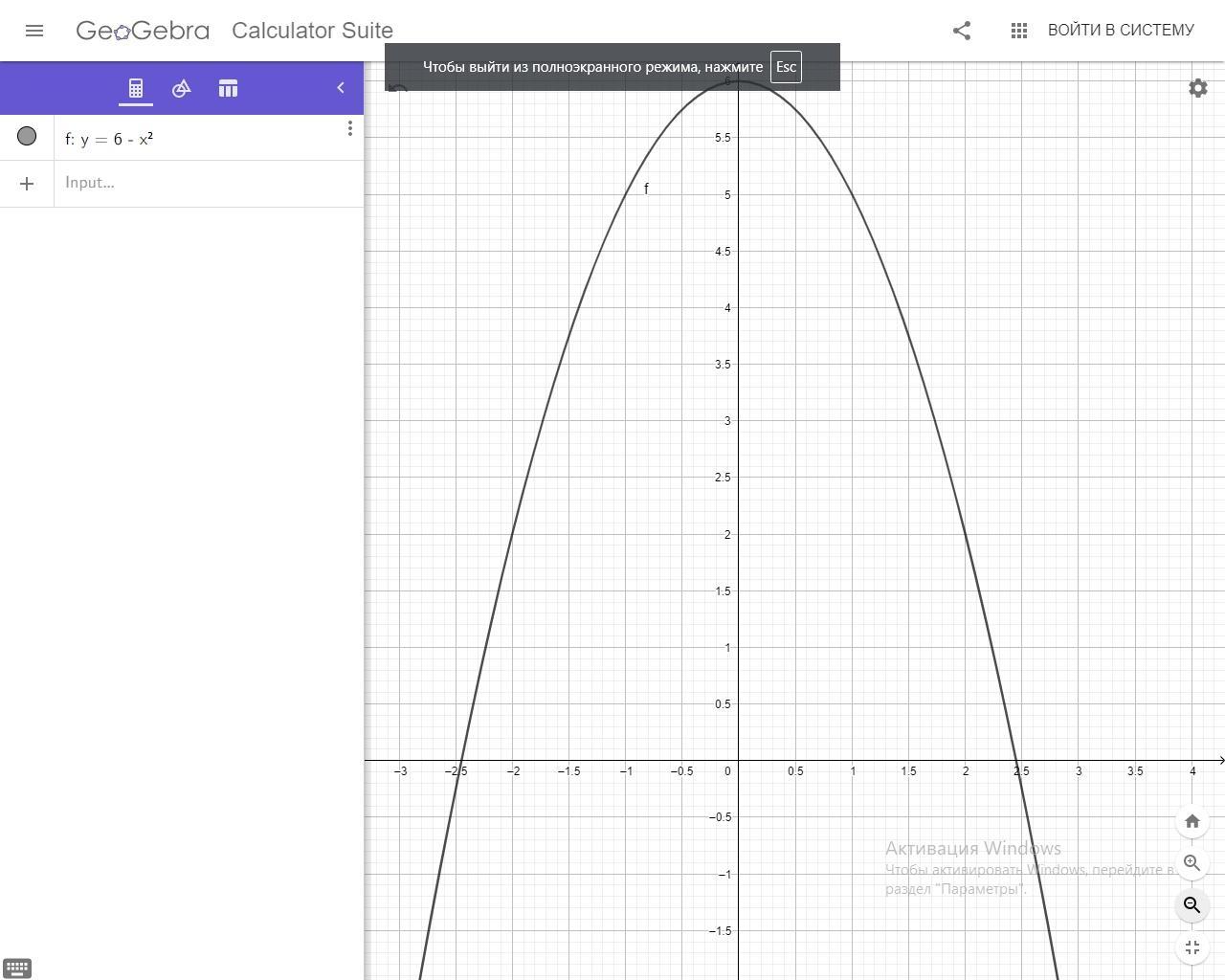
Task: Open graphics view settings gear
Action: pyautogui.click(x=1198, y=88)
